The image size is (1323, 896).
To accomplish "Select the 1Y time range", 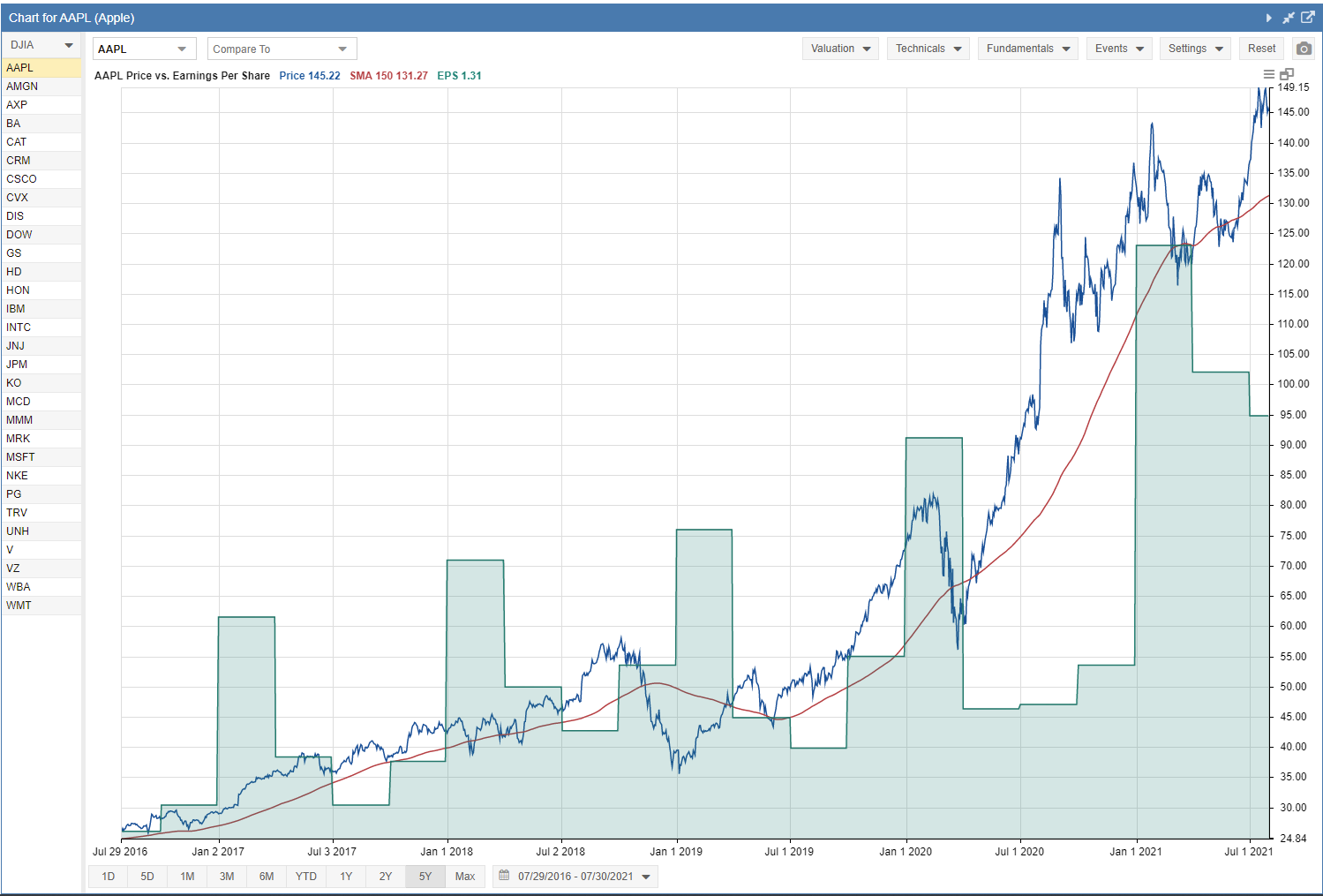I will [346, 877].
